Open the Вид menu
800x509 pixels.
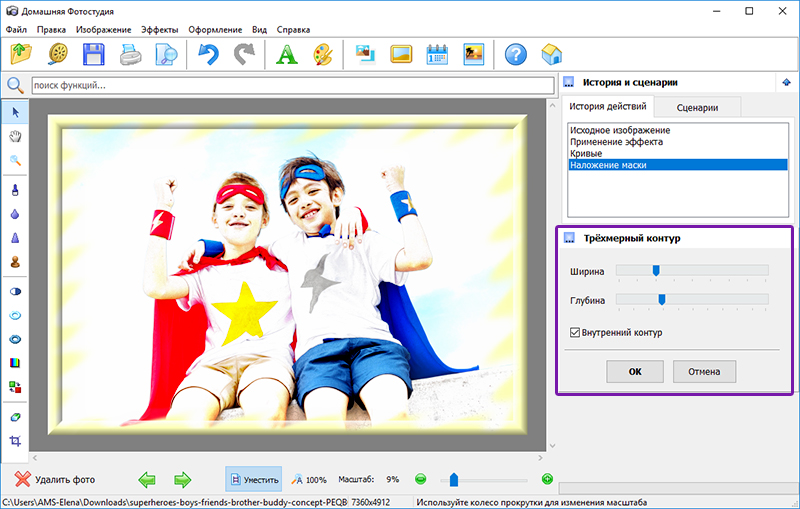tap(259, 30)
